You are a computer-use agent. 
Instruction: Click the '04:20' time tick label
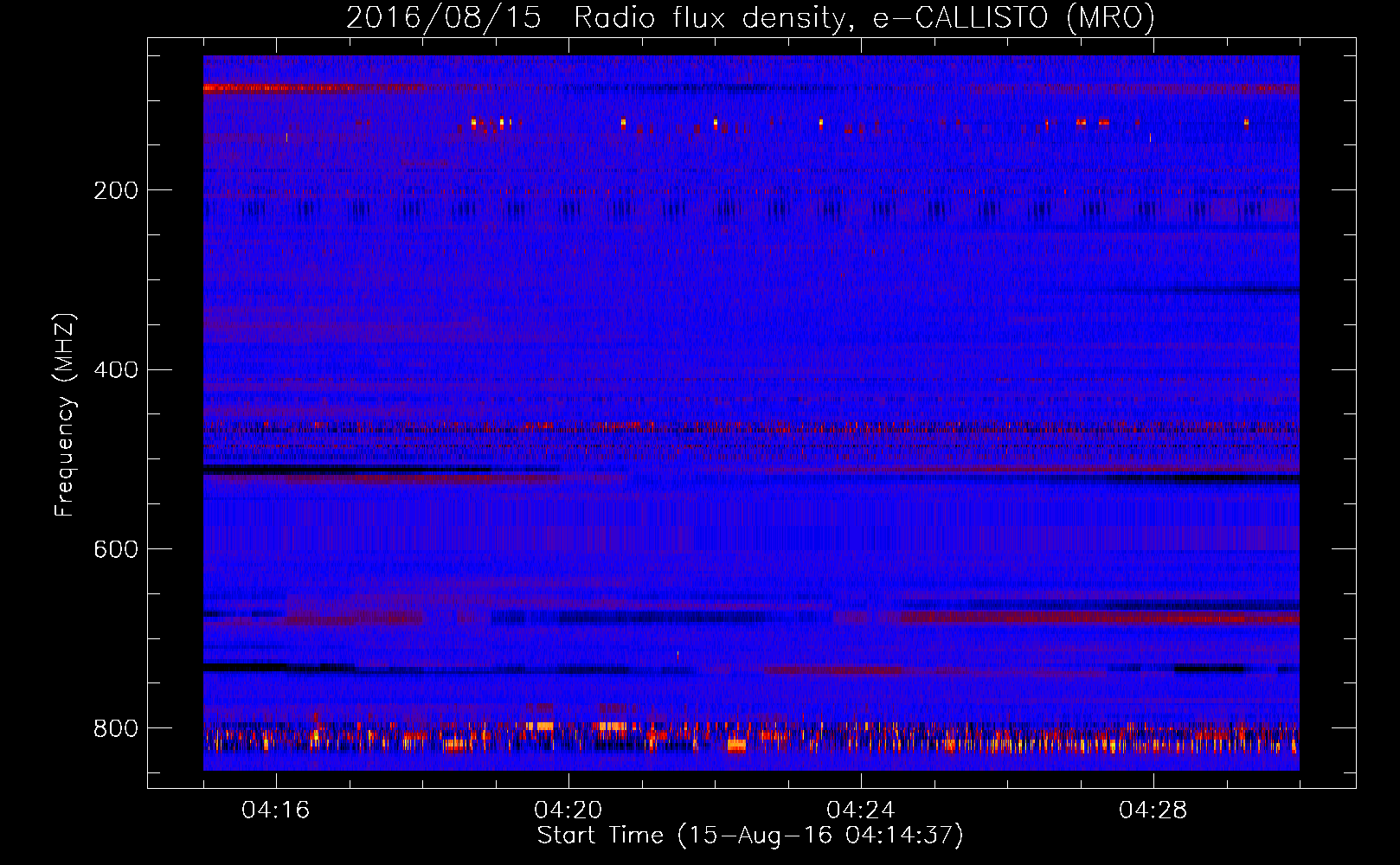(568, 810)
